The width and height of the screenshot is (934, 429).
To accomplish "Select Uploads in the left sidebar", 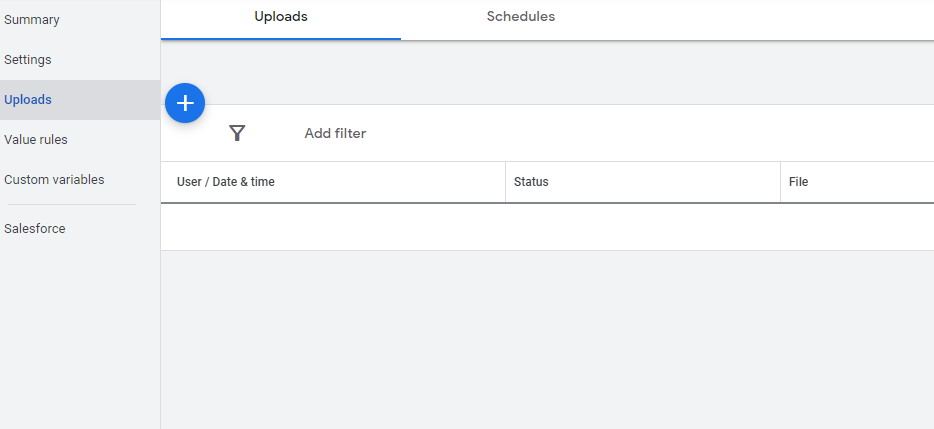I will tap(28, 100).
